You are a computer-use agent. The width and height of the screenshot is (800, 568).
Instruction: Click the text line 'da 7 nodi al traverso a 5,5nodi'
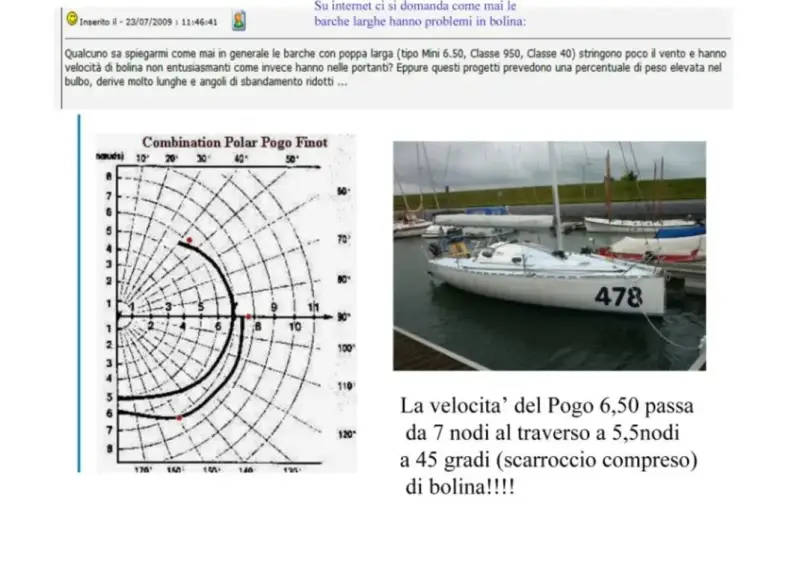[542, 433]
